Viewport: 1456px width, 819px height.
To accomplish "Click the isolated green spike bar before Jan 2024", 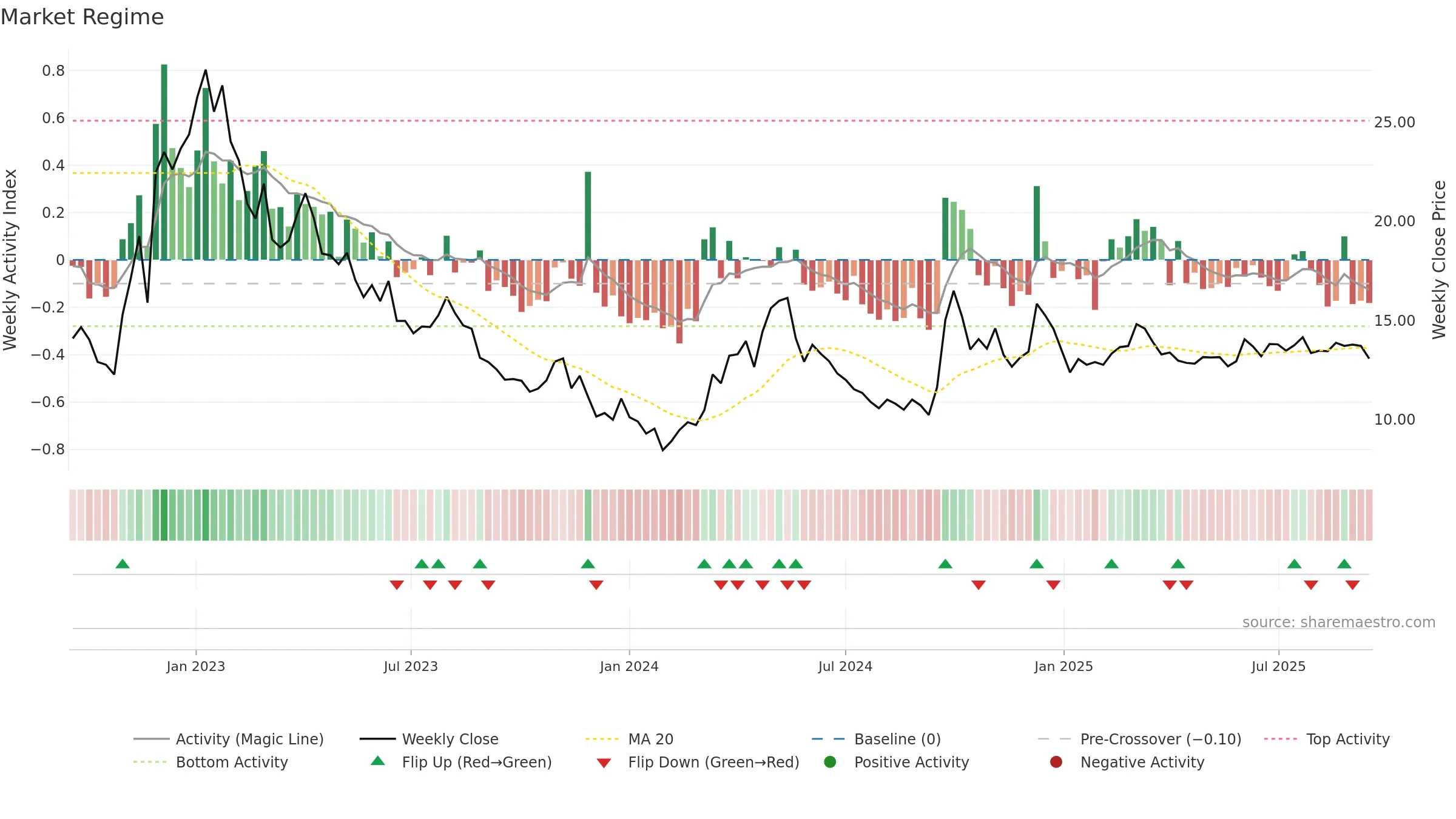I will click(x=588, y=216).
